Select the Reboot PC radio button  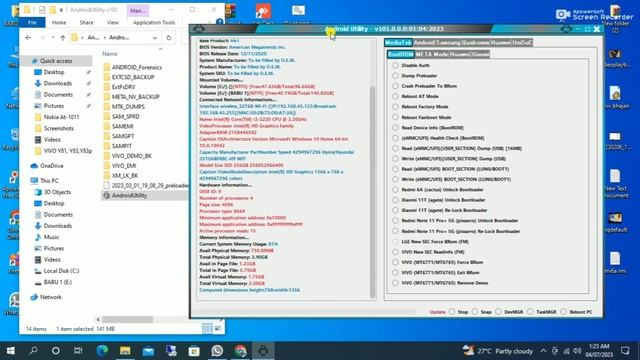[x=564, y=312]
